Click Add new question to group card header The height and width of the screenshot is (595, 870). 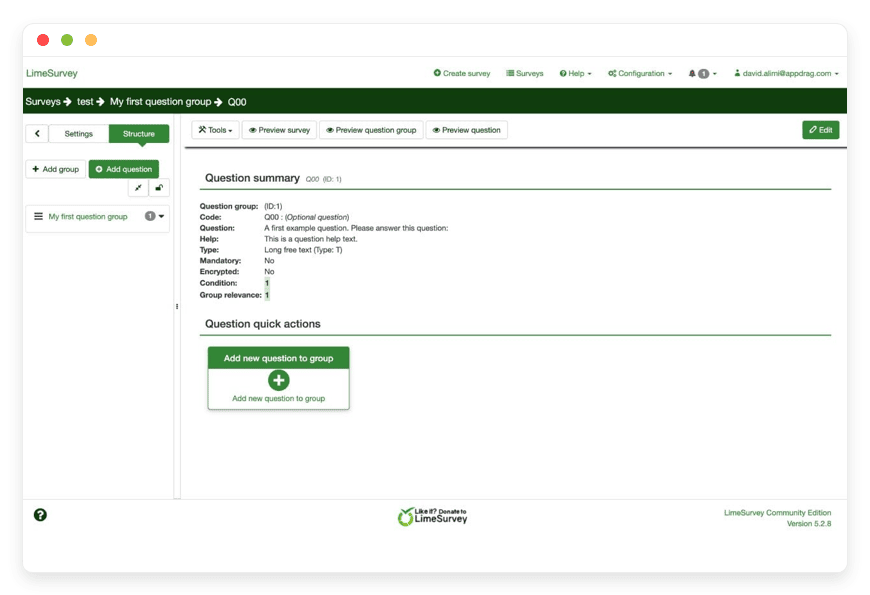coord(279,358)
